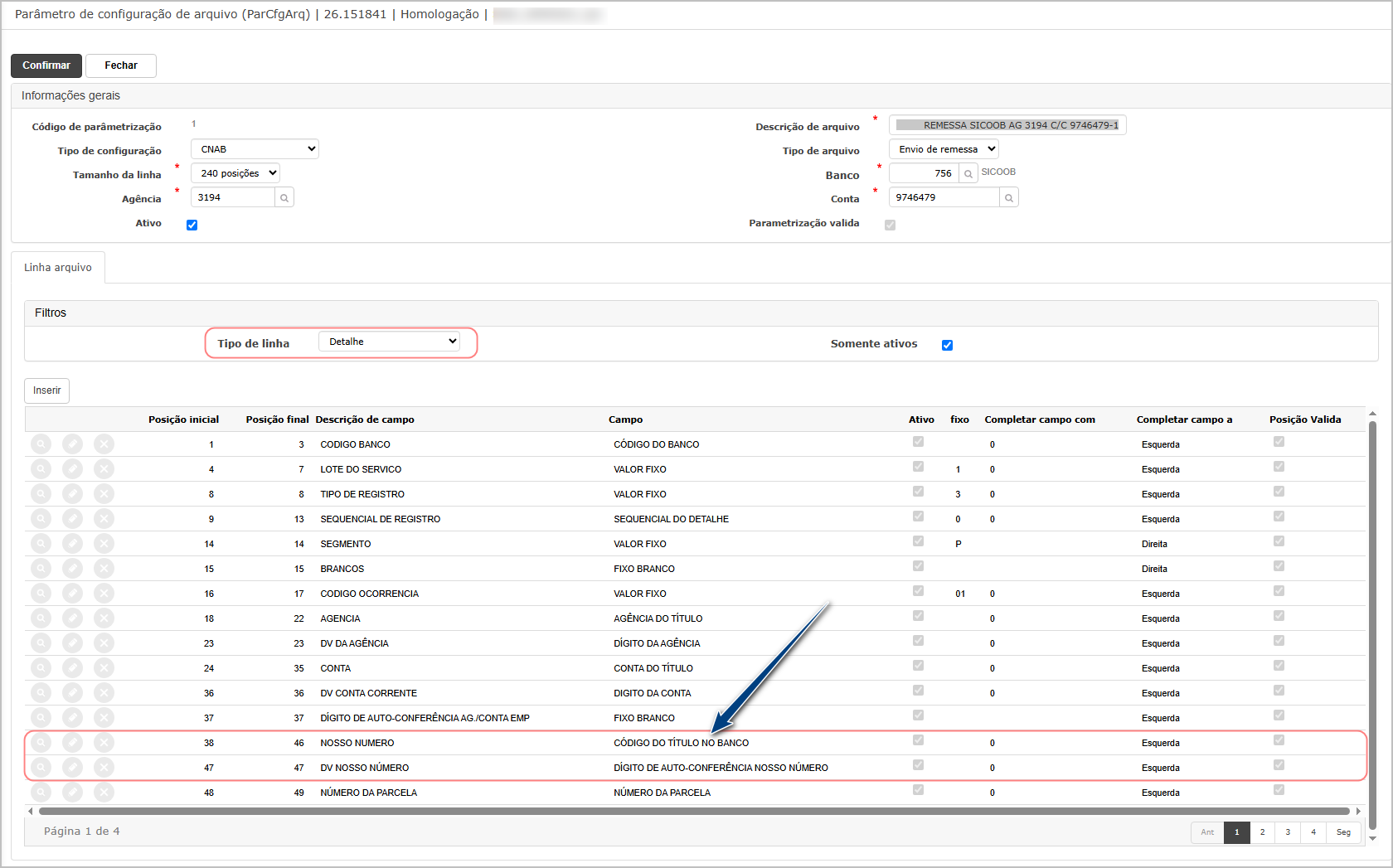The image size is (1393, 868).
Task: Delete the CODIGO BANCO row
Action: [104, 444]
